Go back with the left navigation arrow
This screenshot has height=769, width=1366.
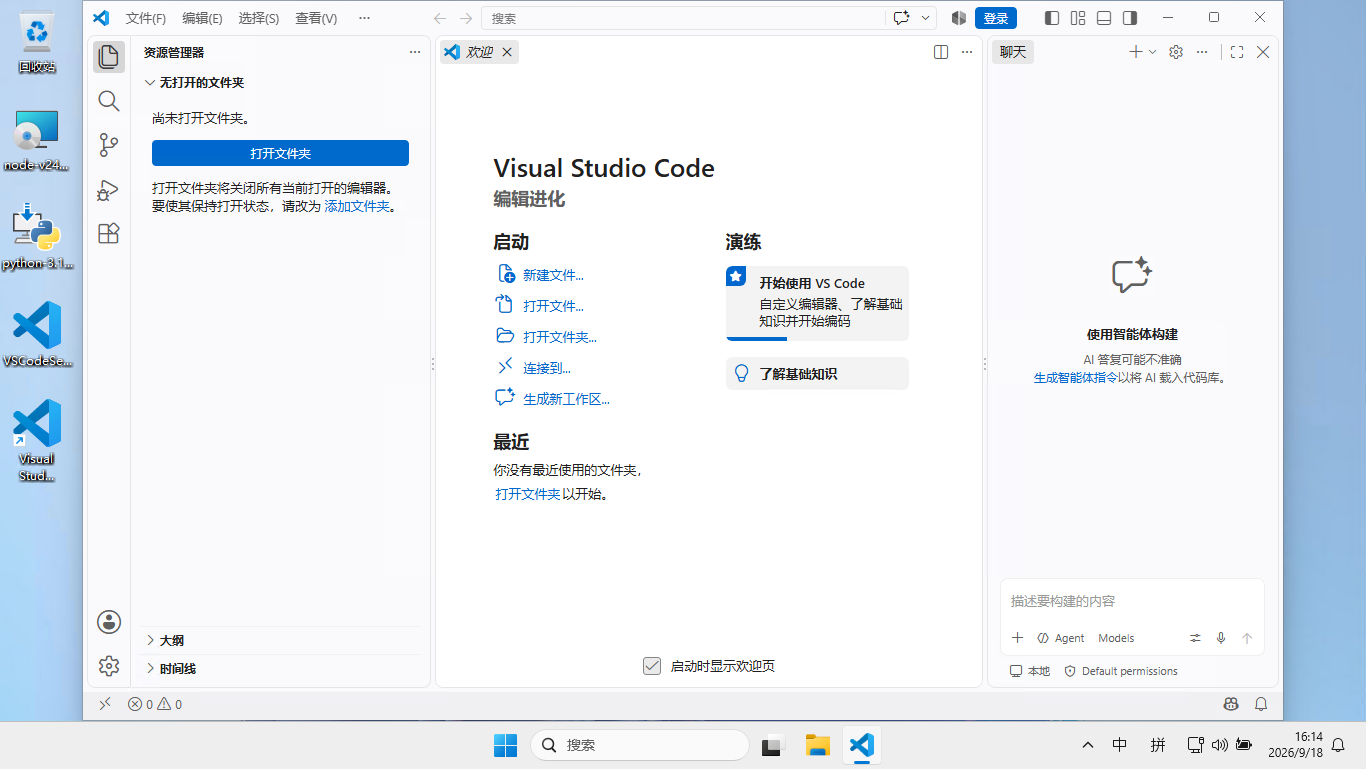(441, 18)
